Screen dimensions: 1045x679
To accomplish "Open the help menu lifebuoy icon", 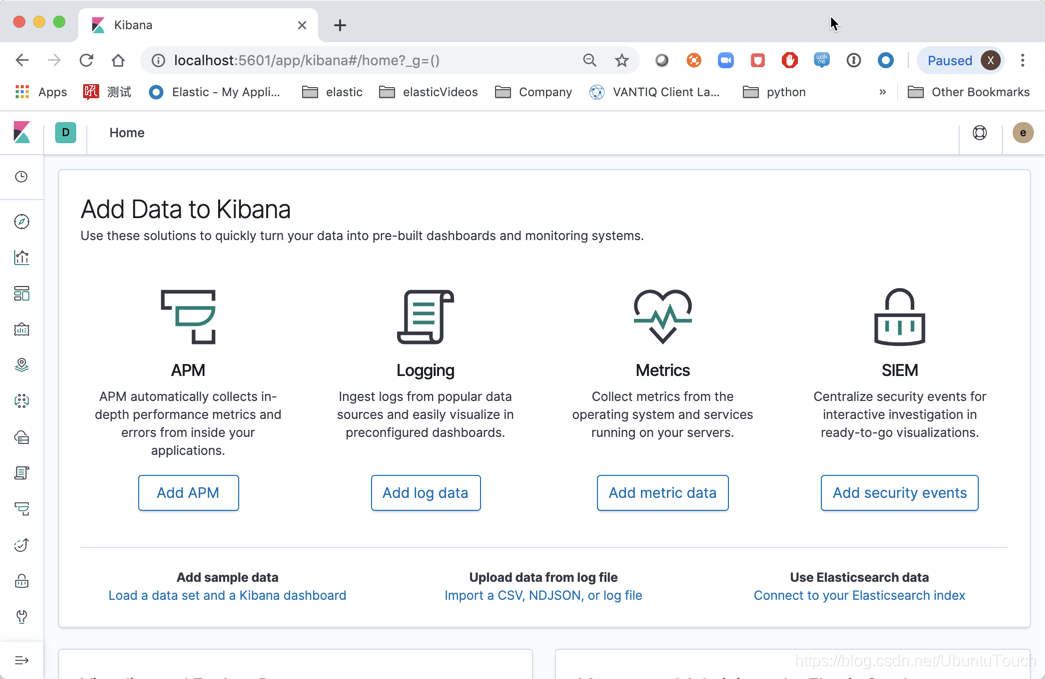I will [x=980, y=133].
